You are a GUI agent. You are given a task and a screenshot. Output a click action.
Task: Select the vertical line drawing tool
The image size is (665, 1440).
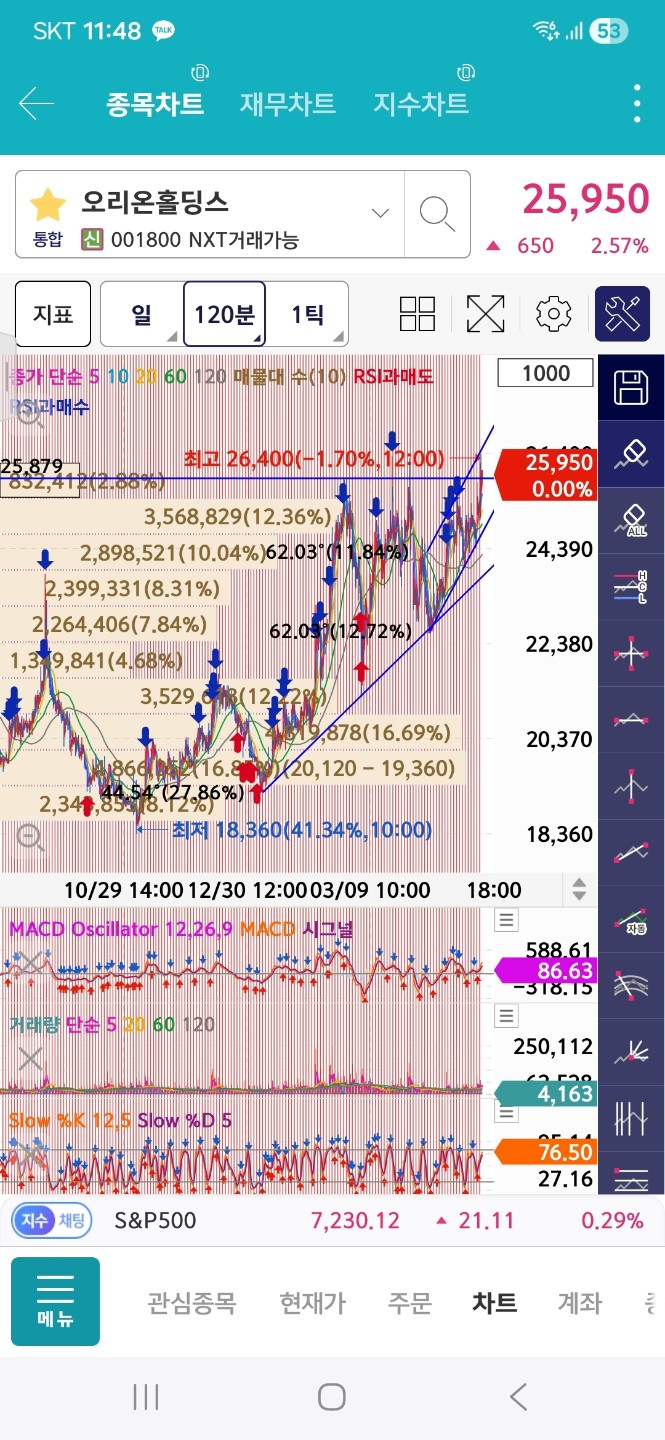631,785
